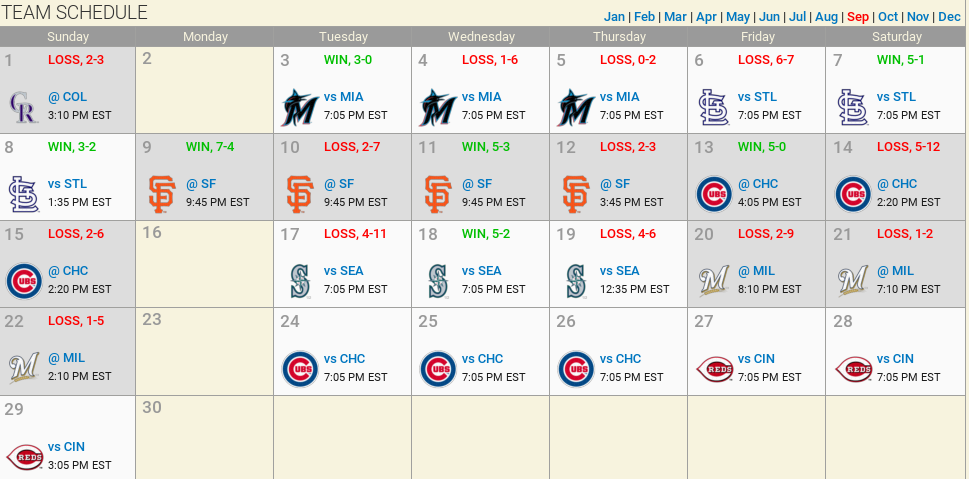
Task: Click the Giants logo on September 9
Action: pyautogui.click(x=161, y=193)
